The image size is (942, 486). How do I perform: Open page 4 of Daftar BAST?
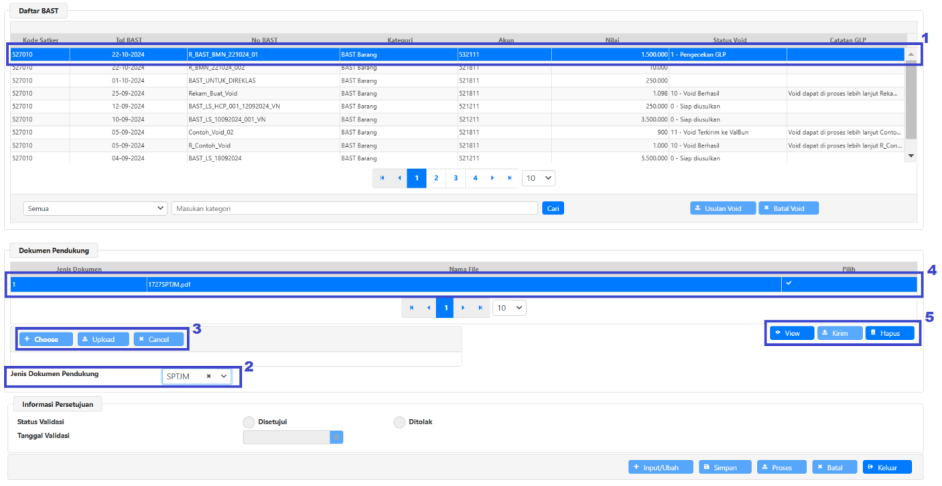[x=475, y=178]
